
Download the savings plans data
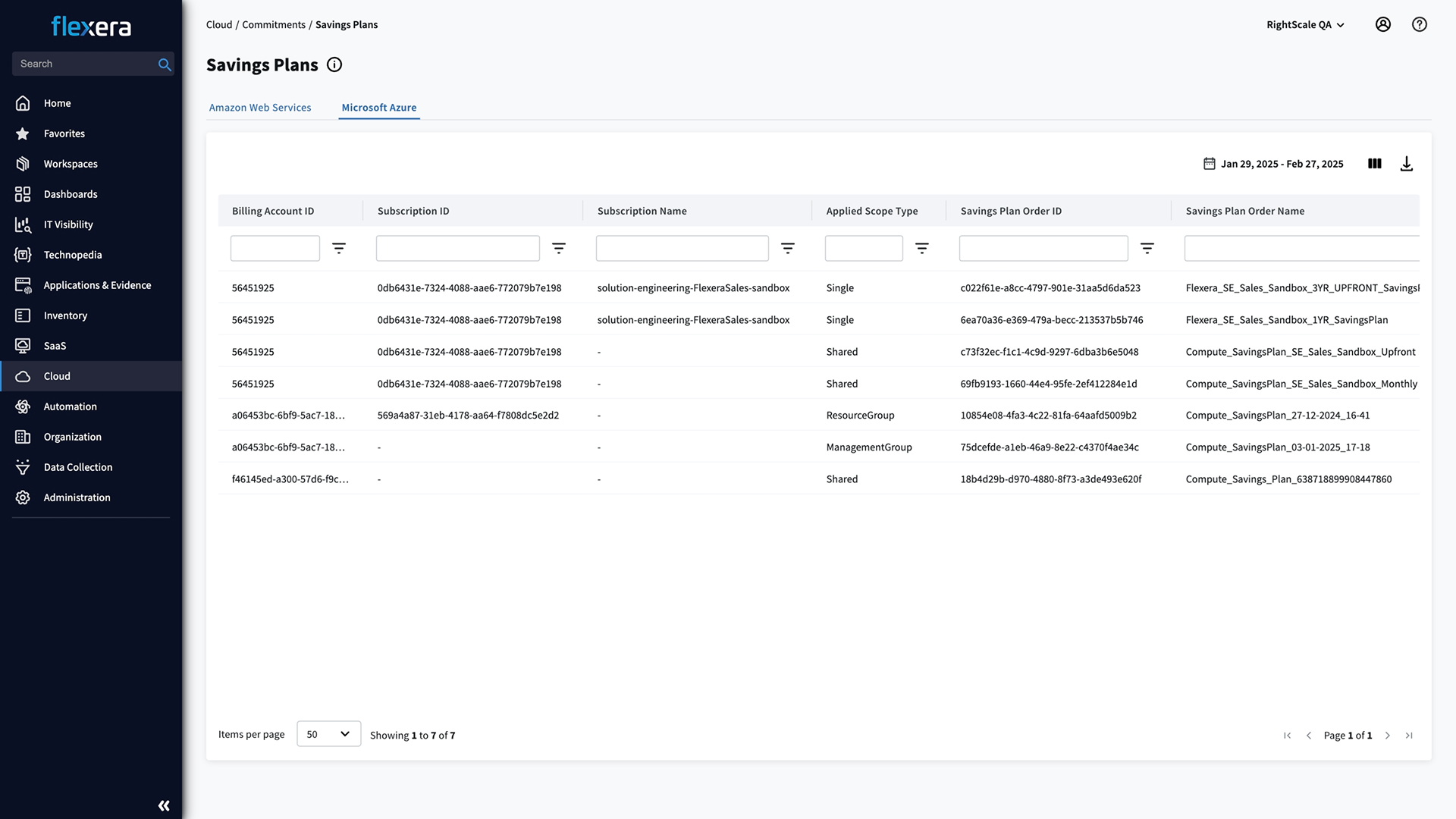pyautogui.click(x=1407, y=163)
